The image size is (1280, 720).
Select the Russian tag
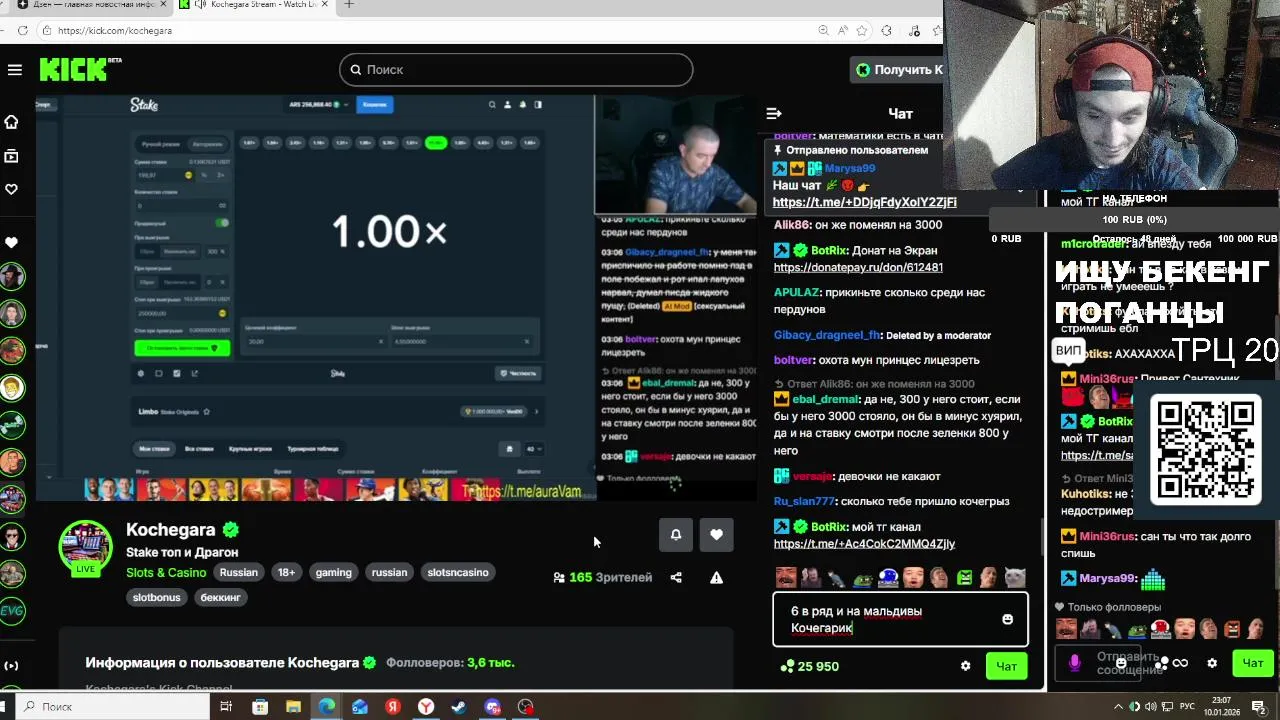tap(239, 573)
